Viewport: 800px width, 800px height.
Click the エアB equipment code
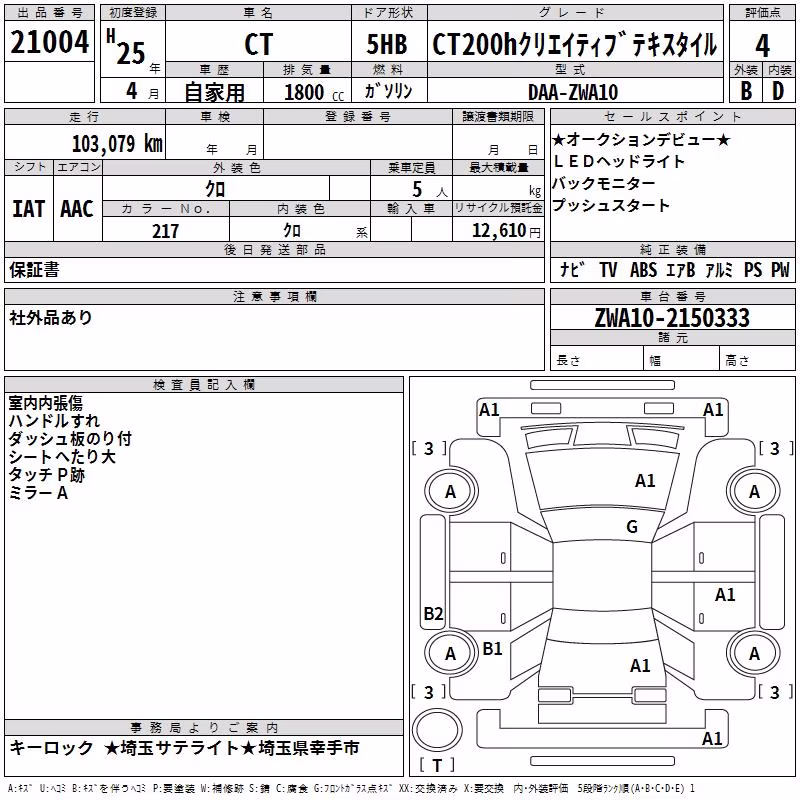tap(681, 269)
